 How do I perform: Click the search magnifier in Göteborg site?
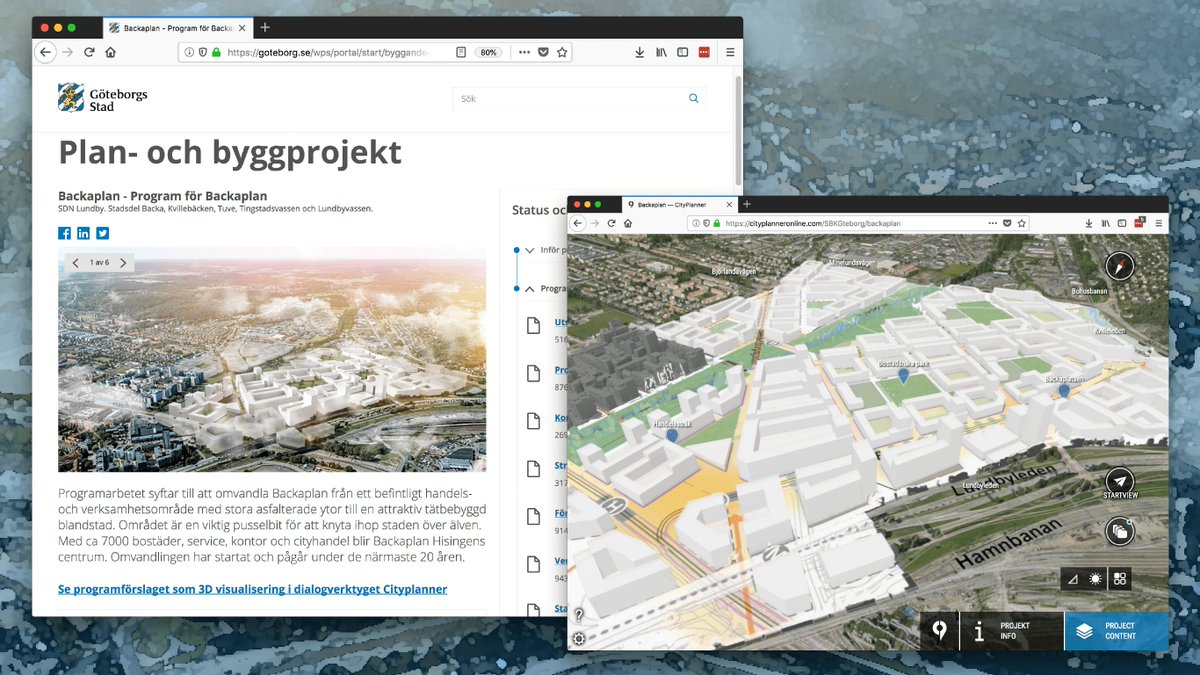(x=694, y=98)
